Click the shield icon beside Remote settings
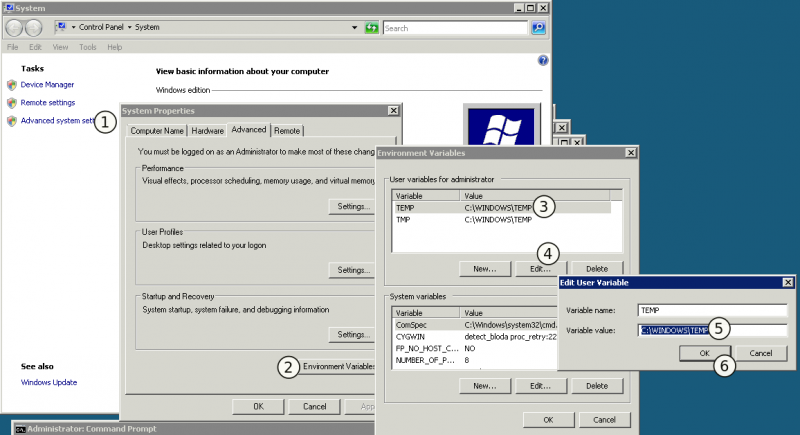Viewport: 800px width, 435px height. coord(12,103)
